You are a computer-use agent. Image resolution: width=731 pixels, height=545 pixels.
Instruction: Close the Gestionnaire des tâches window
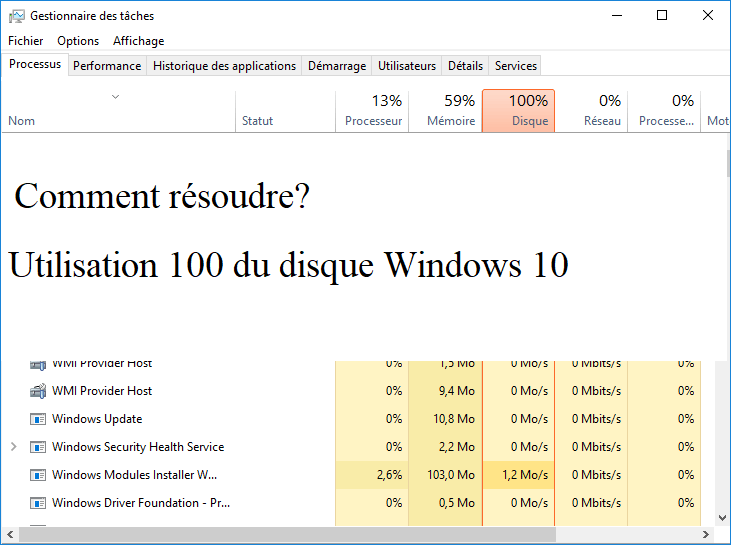point(708,15)
